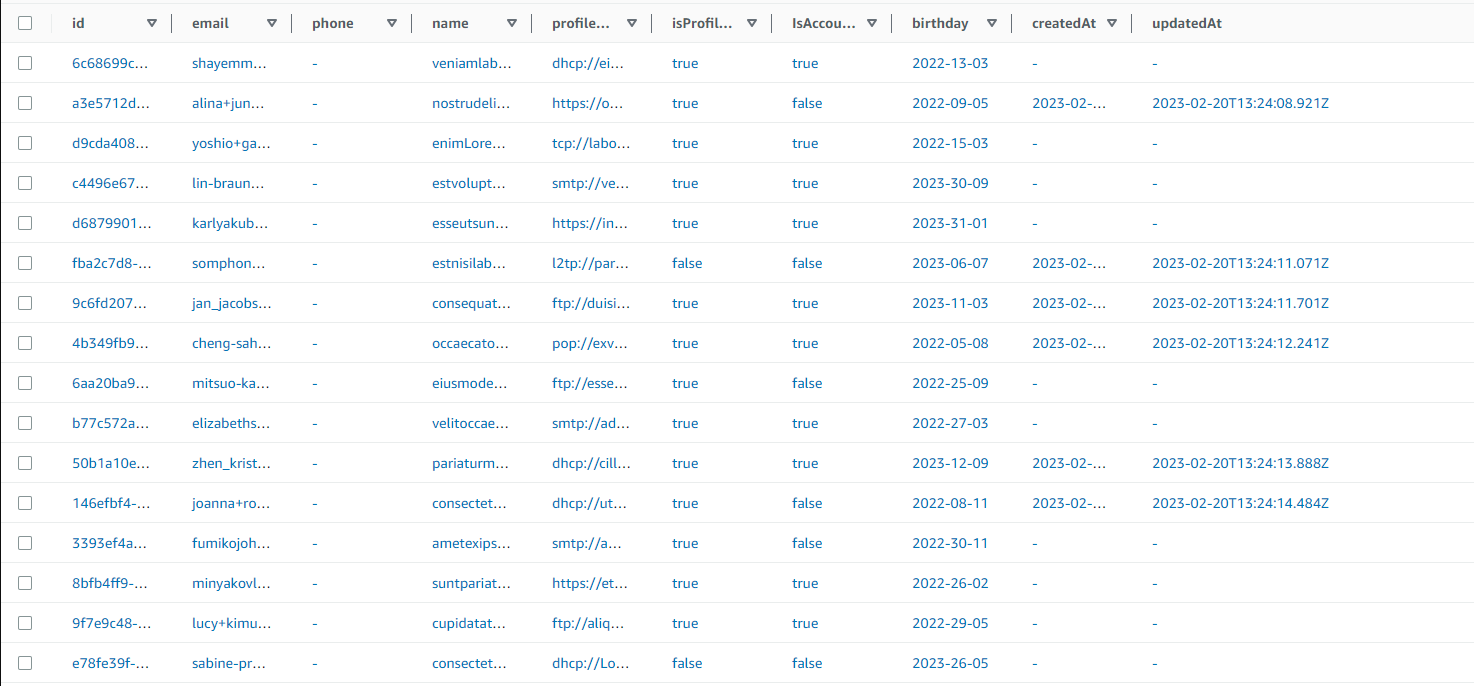Click the birthday column filter funnel
The image size is (1474, 686).
click(991, 23)
